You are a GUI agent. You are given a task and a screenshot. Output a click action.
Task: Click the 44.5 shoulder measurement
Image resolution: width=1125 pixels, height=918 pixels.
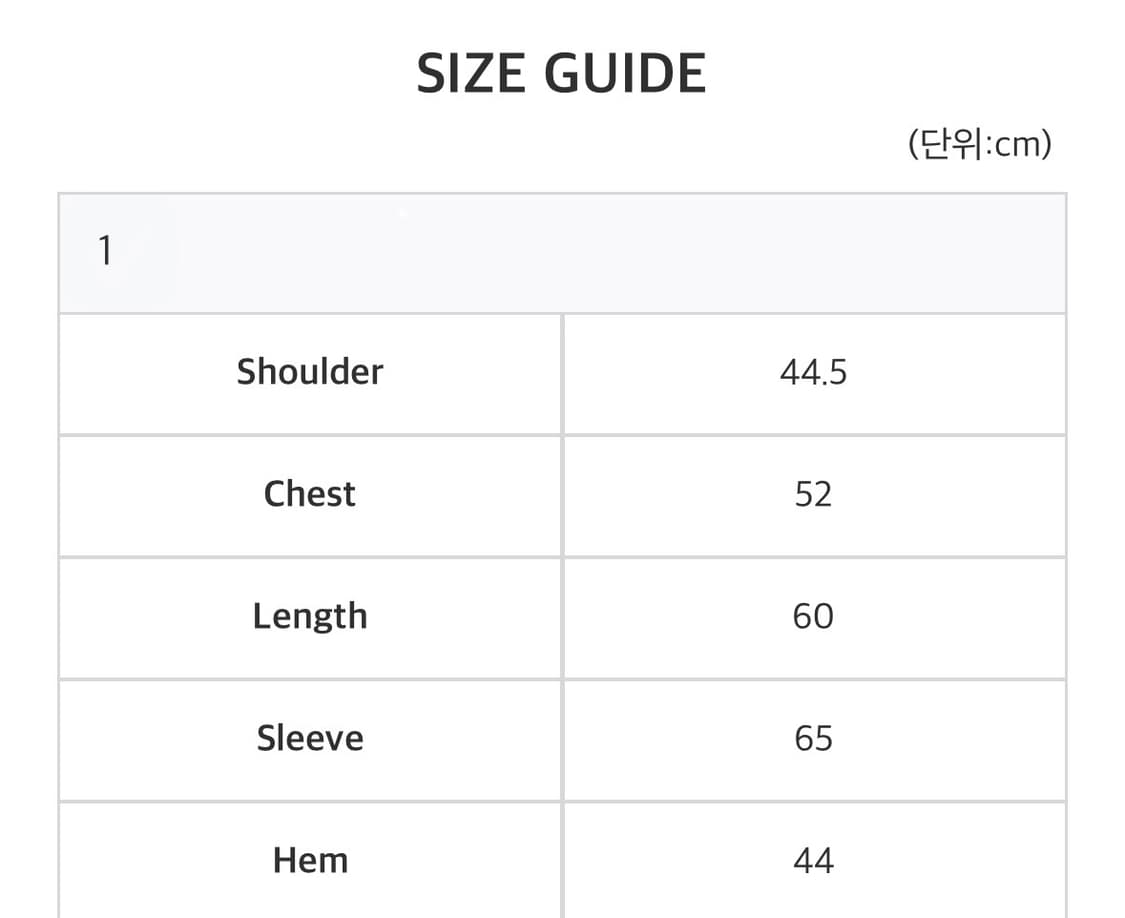(813, 372)
